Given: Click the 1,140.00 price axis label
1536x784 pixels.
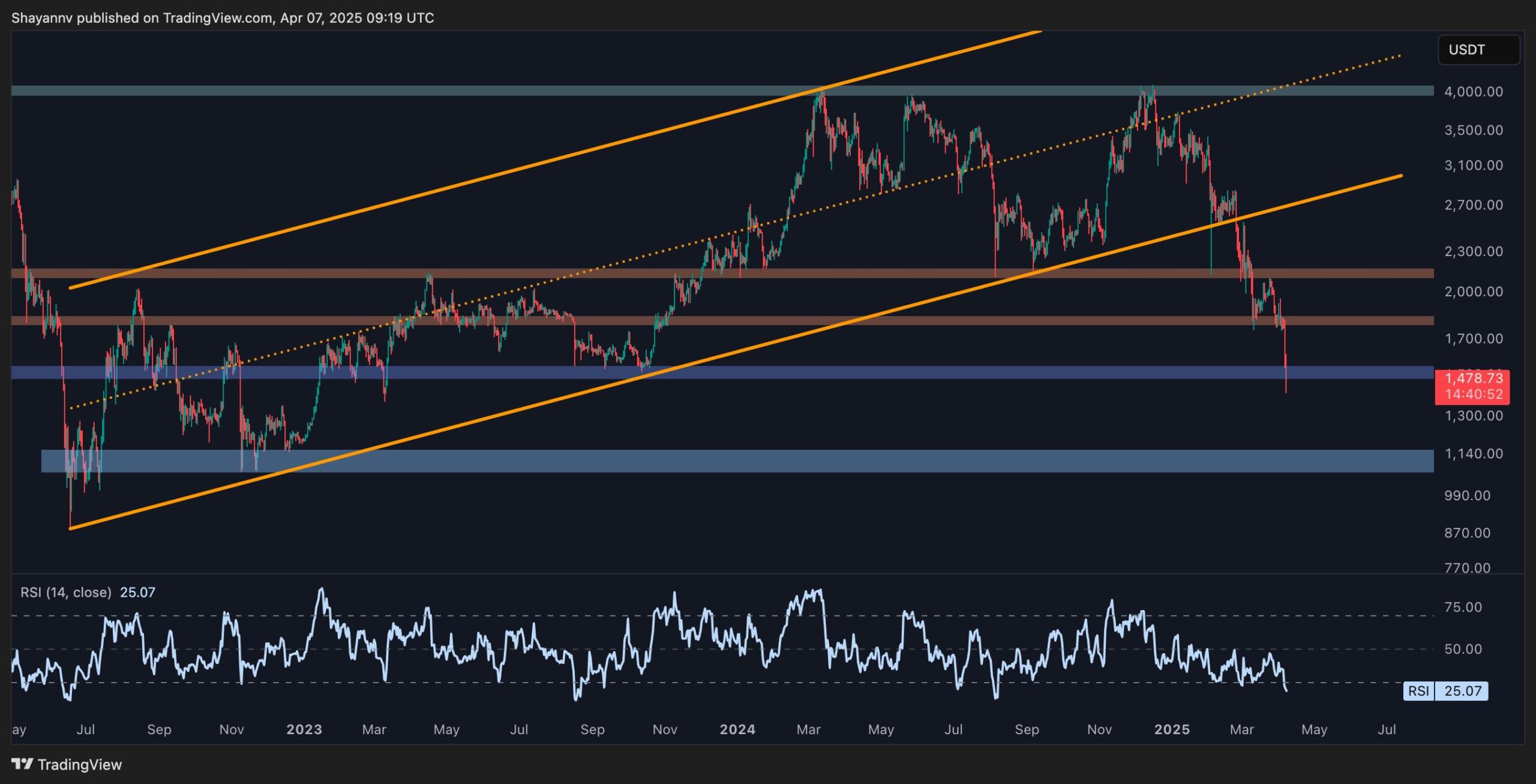Looking at the screenshot, I should (1473, 453).
